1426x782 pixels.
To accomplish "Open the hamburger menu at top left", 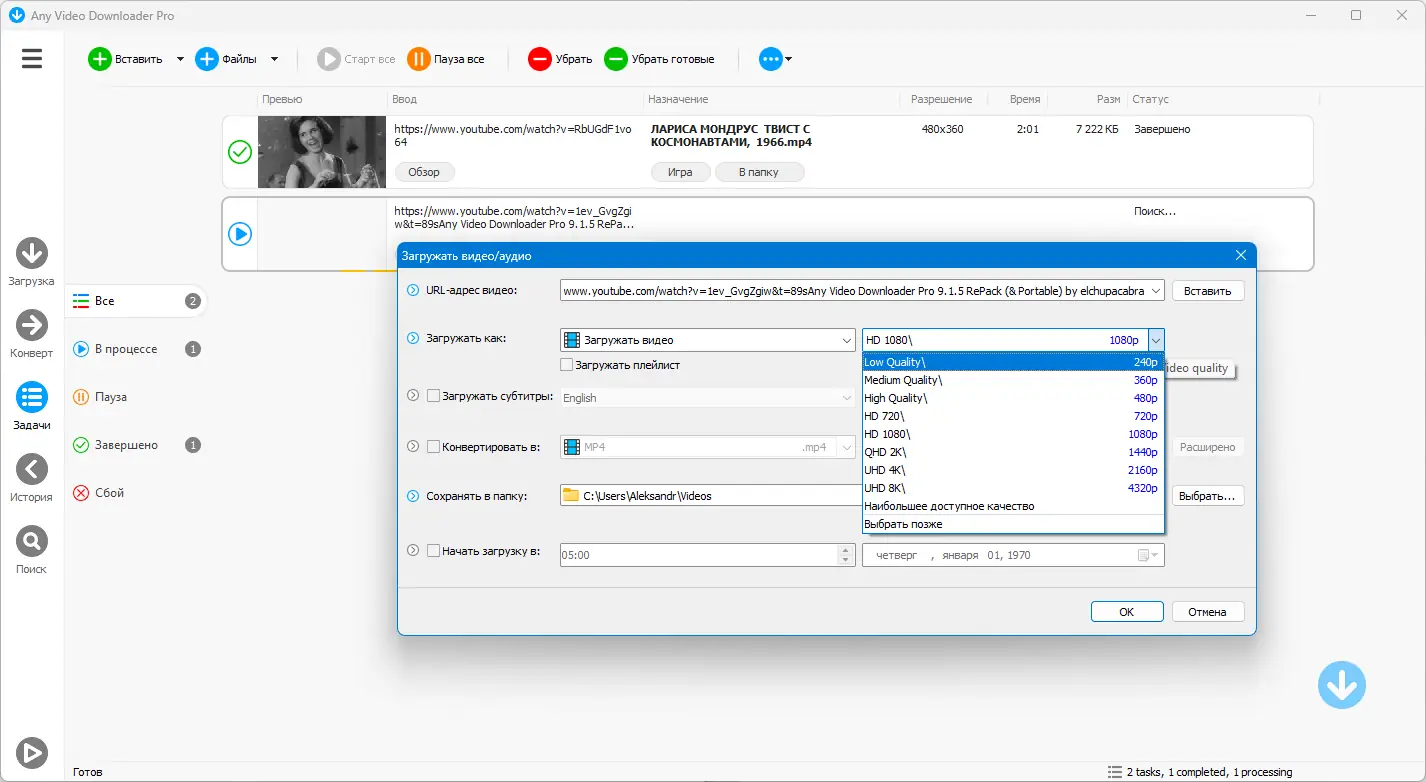I will tap(31, 58).
